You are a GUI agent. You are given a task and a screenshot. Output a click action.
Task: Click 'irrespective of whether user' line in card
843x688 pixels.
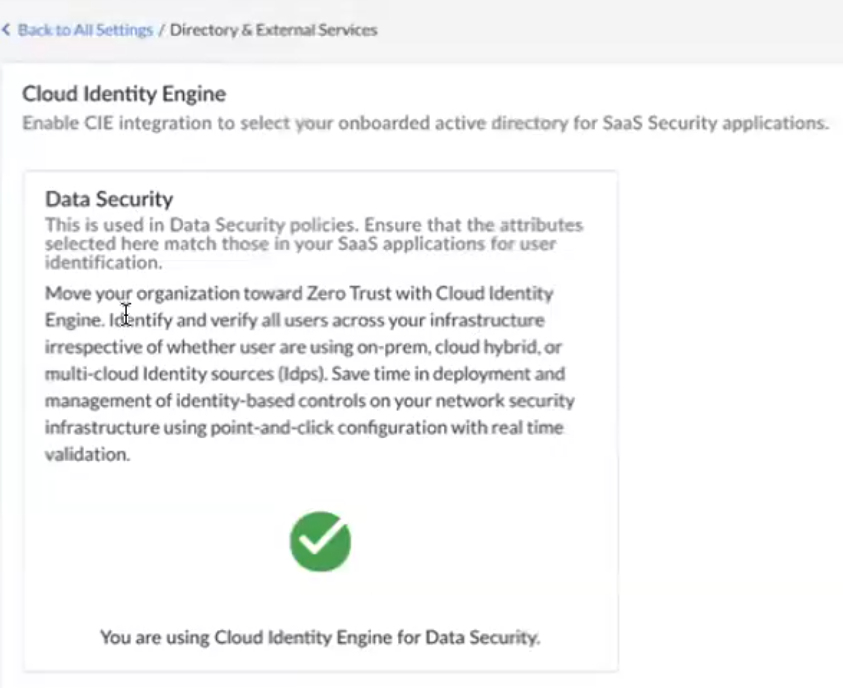(150, 347)
